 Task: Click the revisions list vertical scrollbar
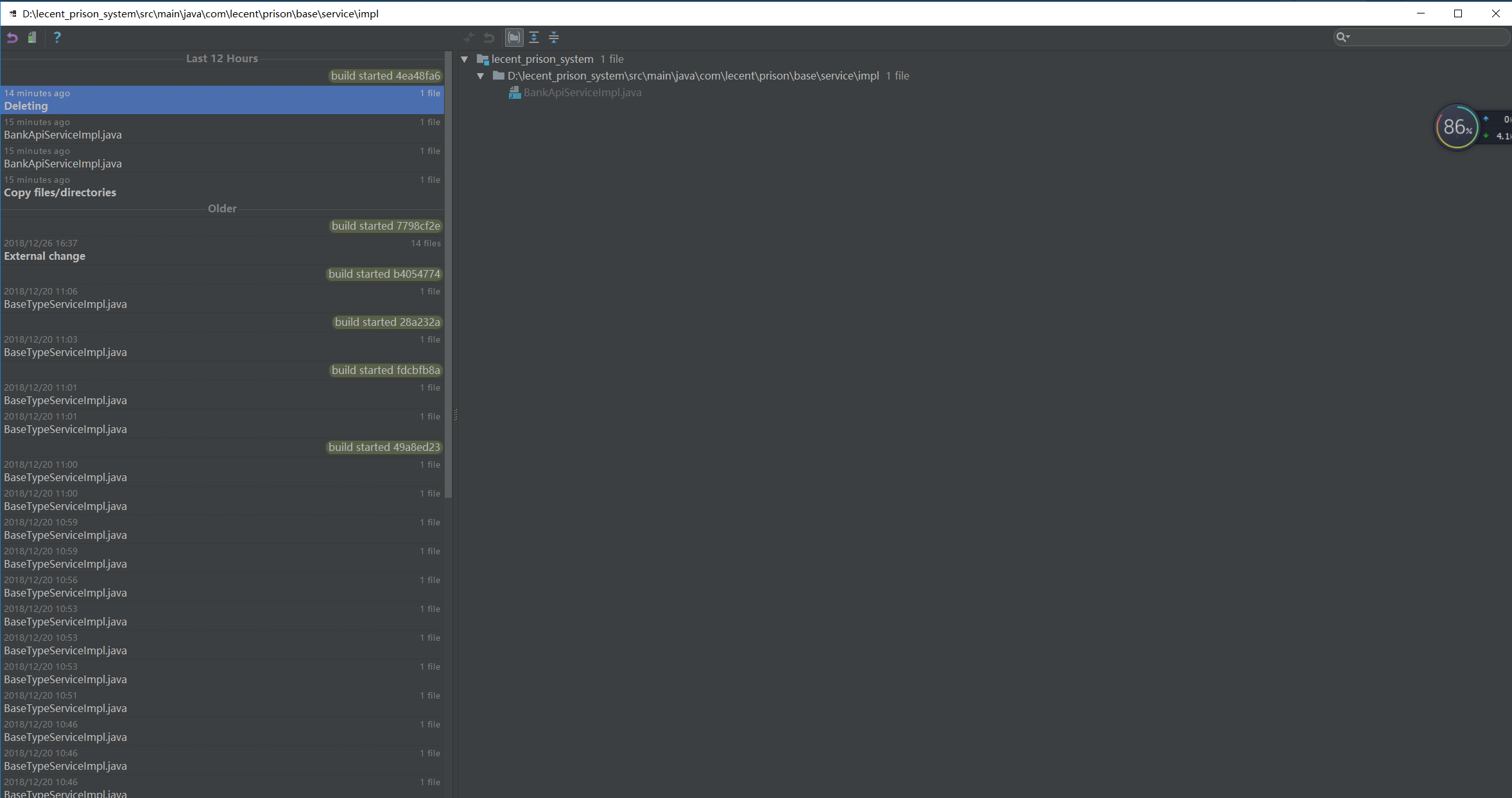pyautogui.click(x=449, y=276)
